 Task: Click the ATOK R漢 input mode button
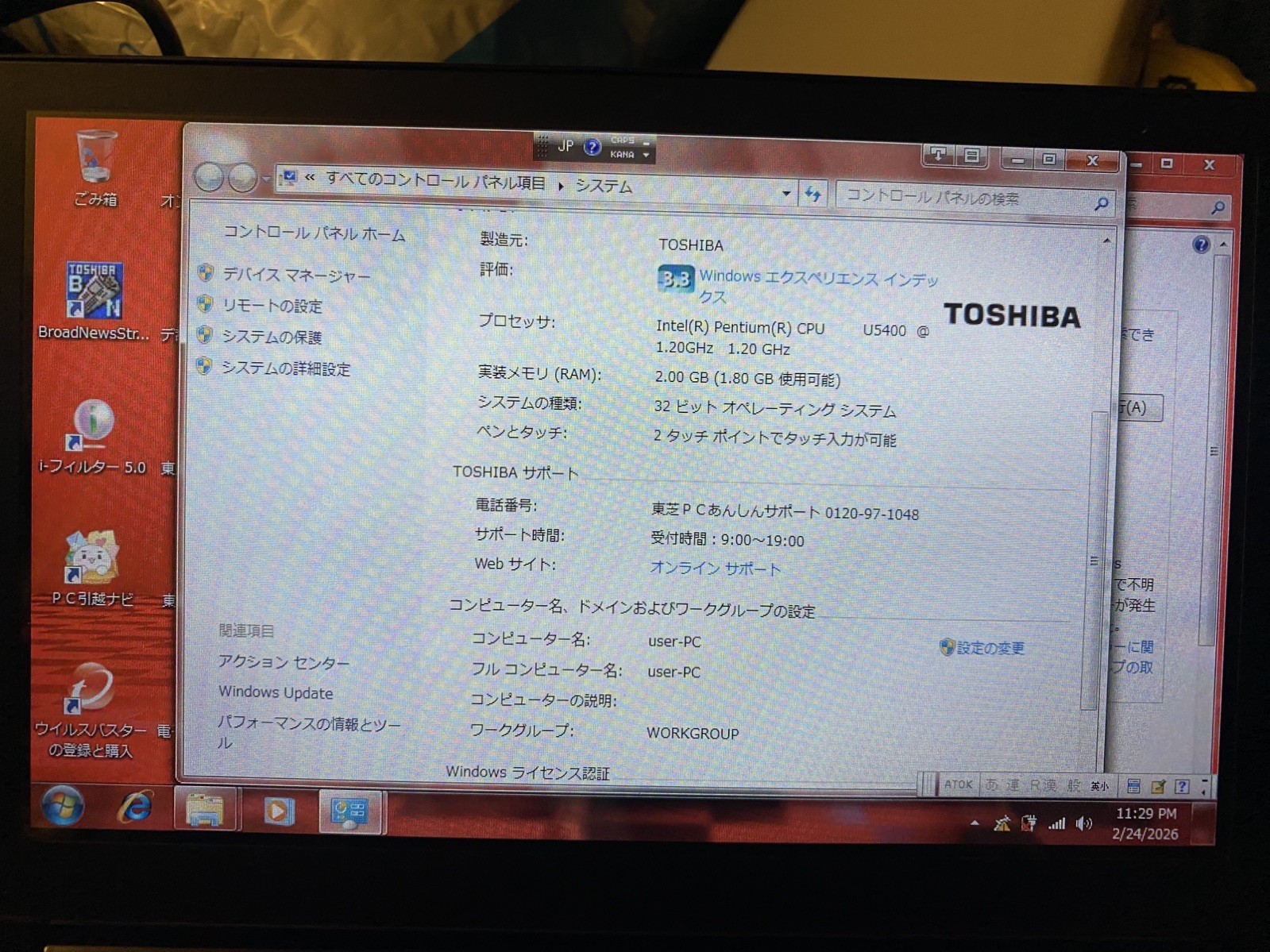[1043, 785]
